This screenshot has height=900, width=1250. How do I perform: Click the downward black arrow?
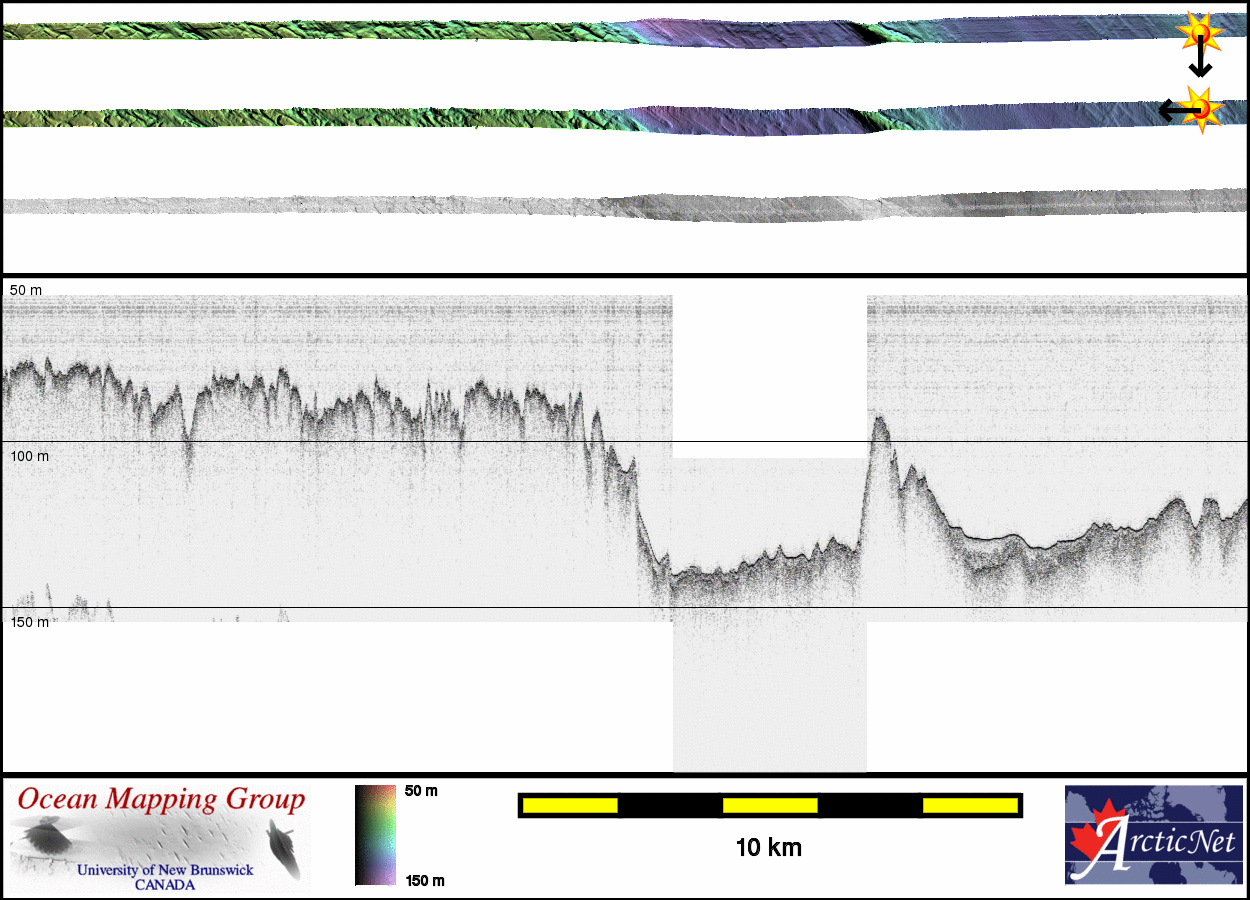click(x=1199, y=66)
